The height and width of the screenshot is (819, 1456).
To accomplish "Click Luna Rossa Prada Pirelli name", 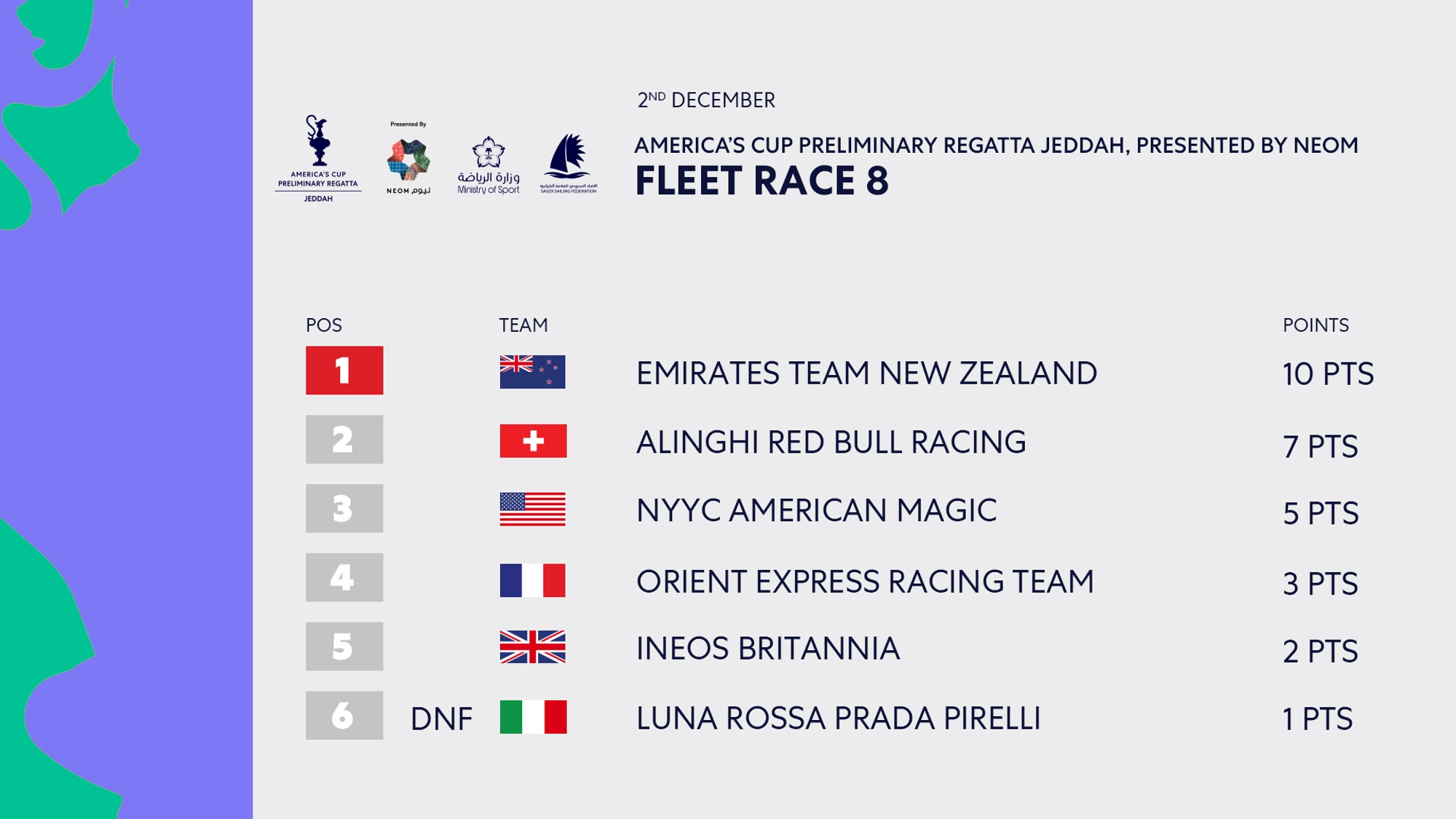I will [x=839, y=719].
